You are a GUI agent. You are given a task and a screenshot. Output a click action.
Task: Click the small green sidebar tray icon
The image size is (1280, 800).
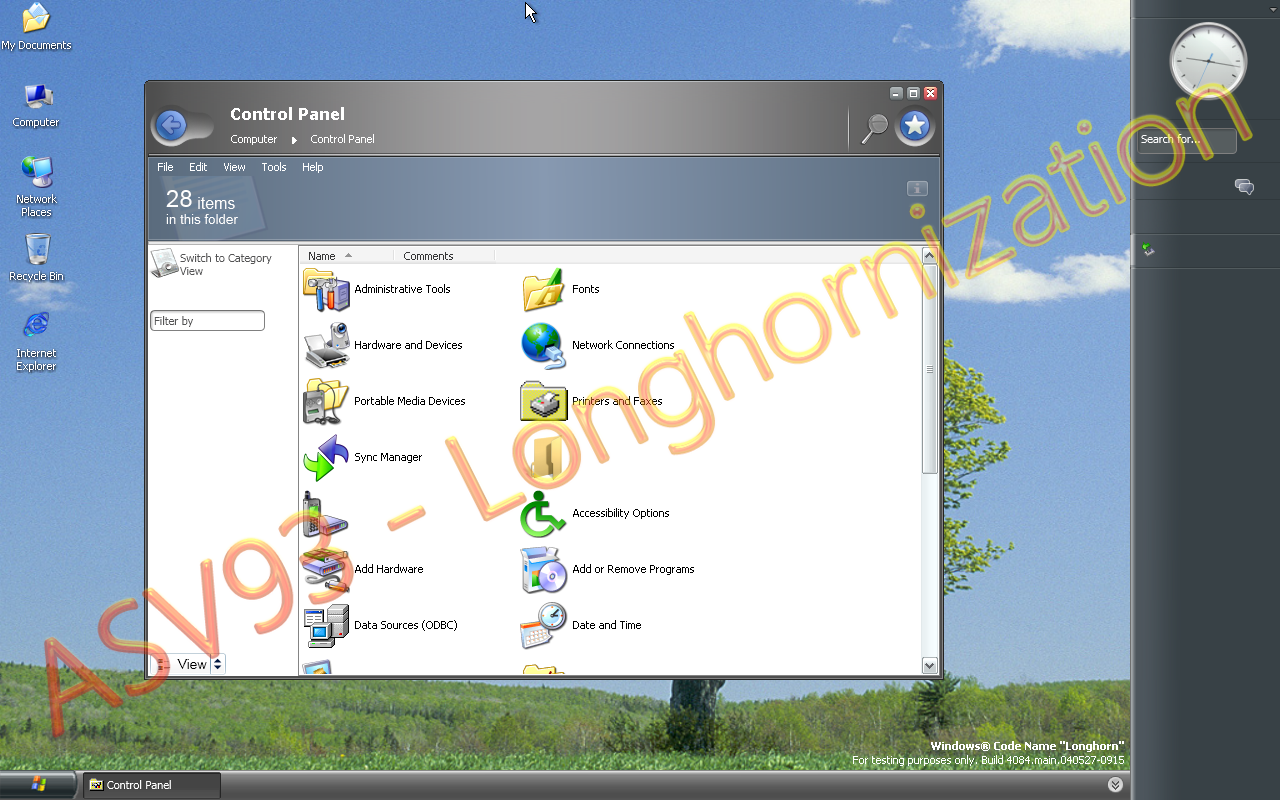(1148, 250)
